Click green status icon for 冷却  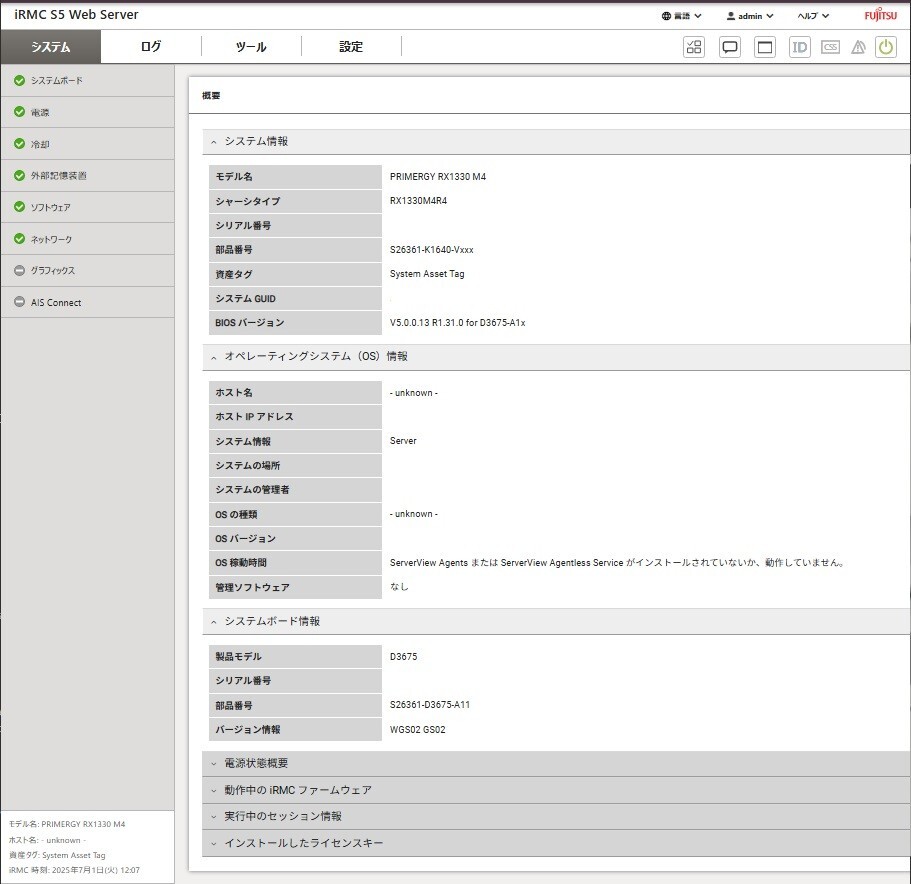tap(19, 143)
